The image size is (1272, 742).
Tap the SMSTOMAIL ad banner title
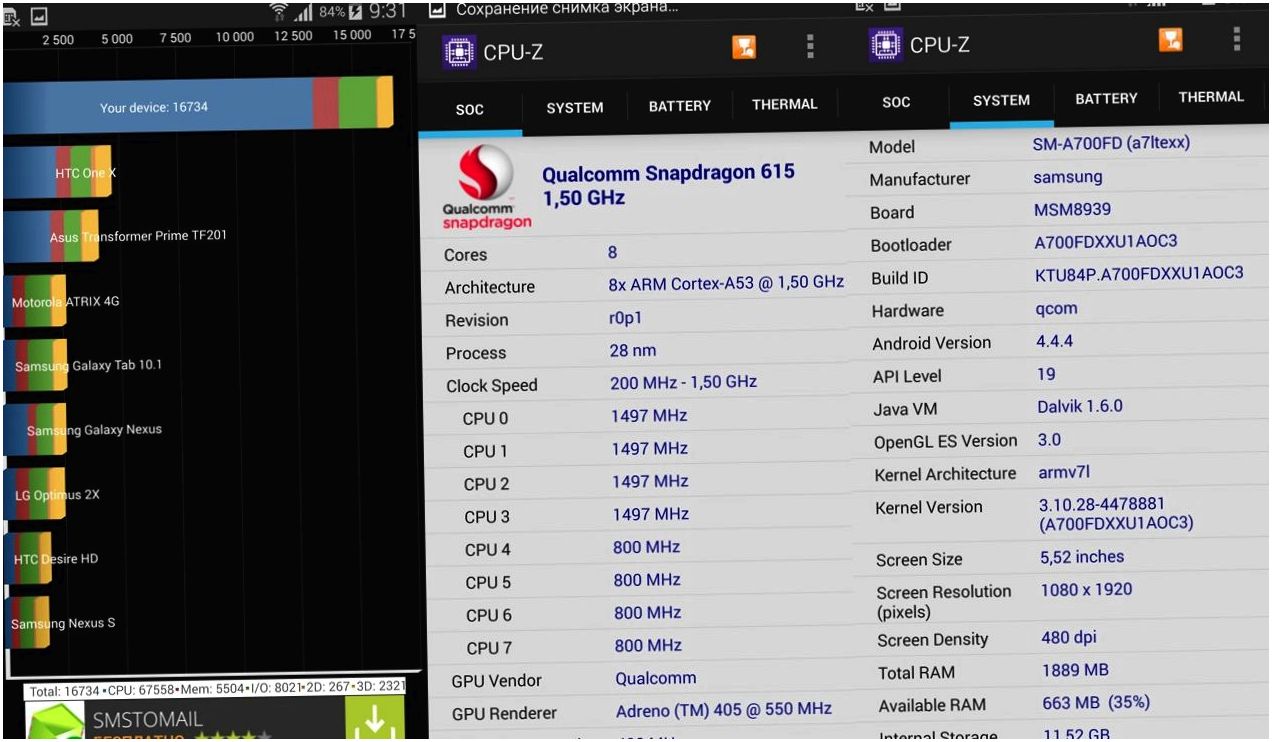coord(148,718)
